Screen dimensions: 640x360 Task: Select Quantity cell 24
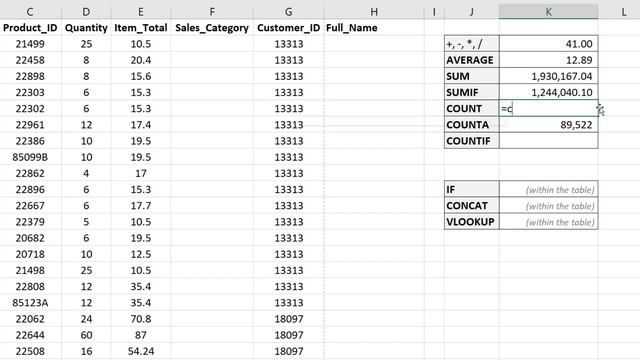point(86,319)
